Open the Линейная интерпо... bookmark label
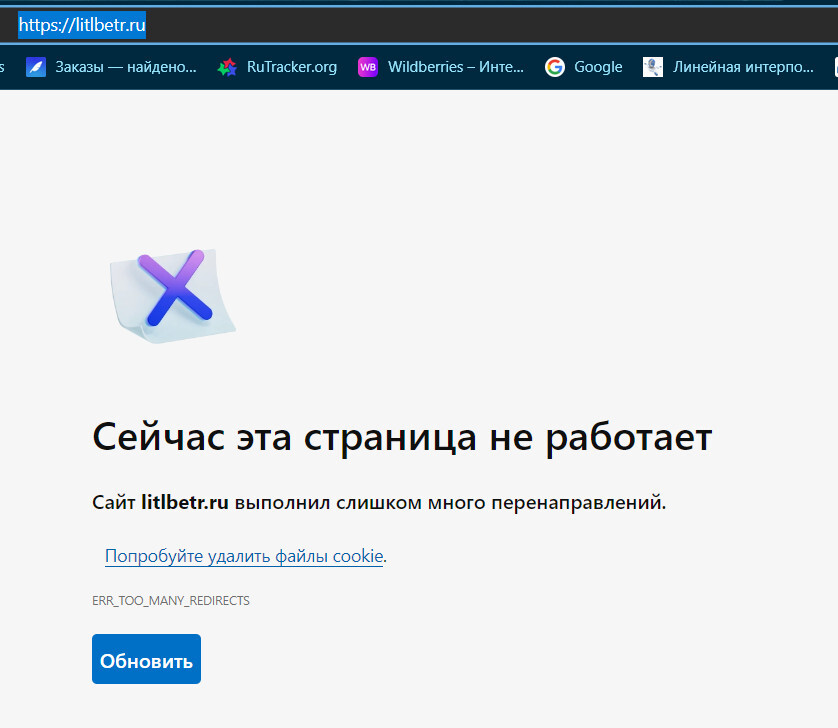Image resolution: width=838 pixels, height=728 pixels. pos(743,67)
